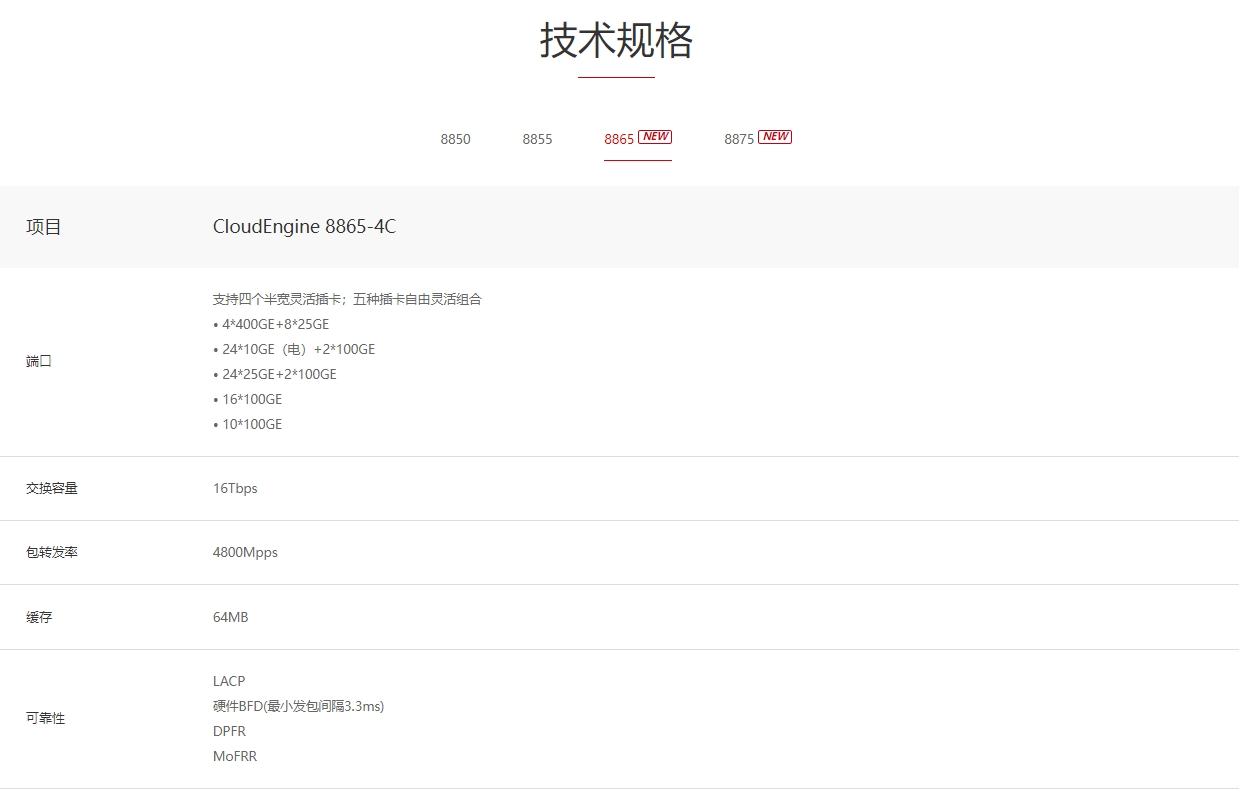Select the CloudEngine 8865-4C column header
The height and width of the screenshot is (798, 1246).
[304, 227]
